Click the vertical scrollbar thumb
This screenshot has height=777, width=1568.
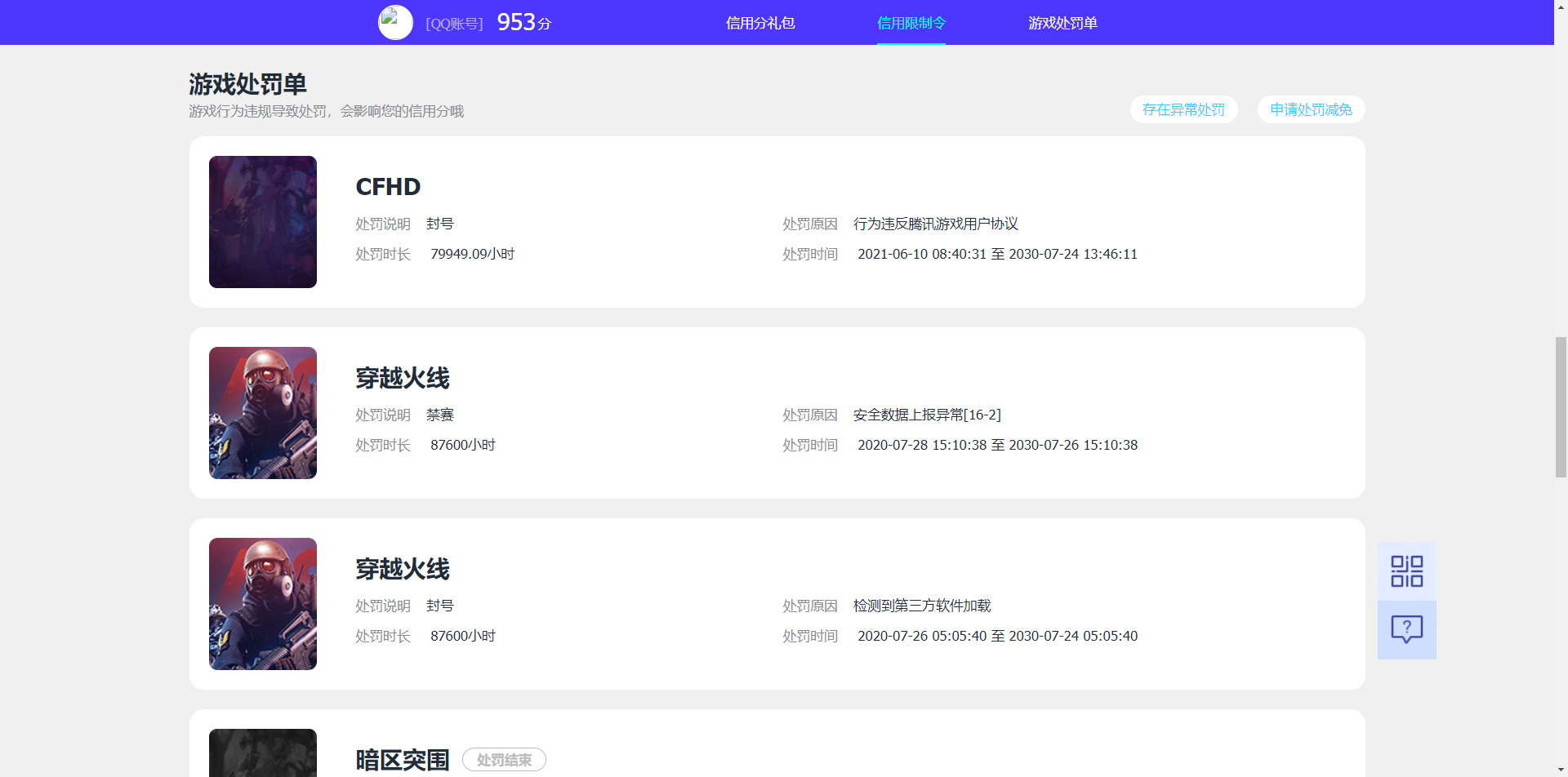[1561, 406]
